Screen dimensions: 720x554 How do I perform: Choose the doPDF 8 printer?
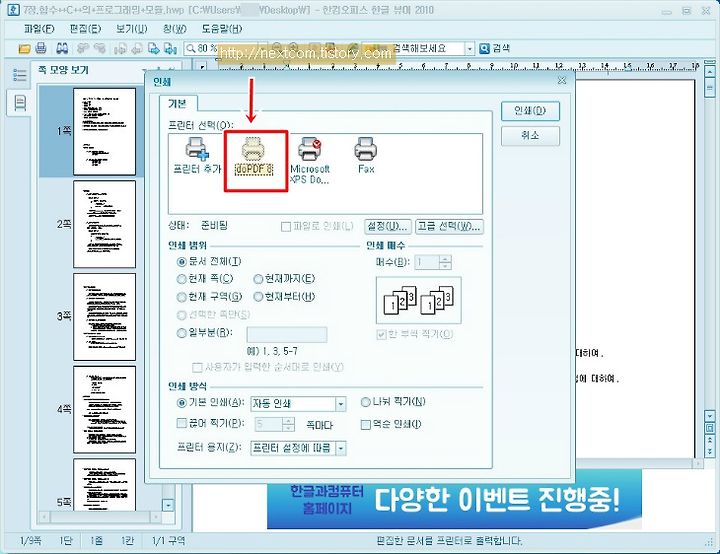point(253,156)
